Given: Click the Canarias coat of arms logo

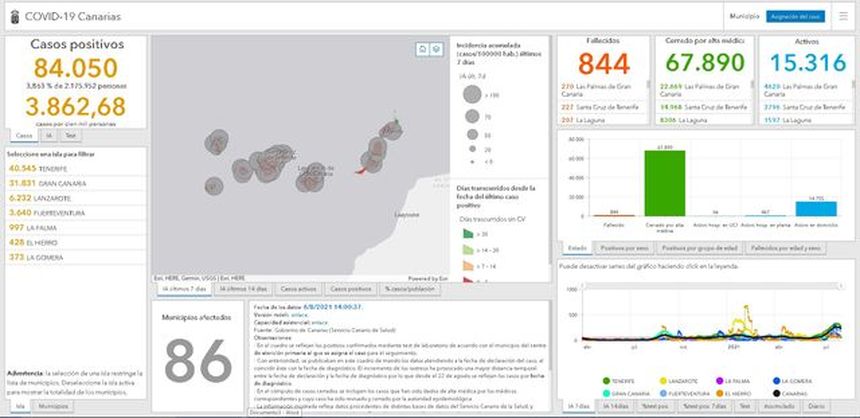Looking at the screenshot, I should 11,17.
